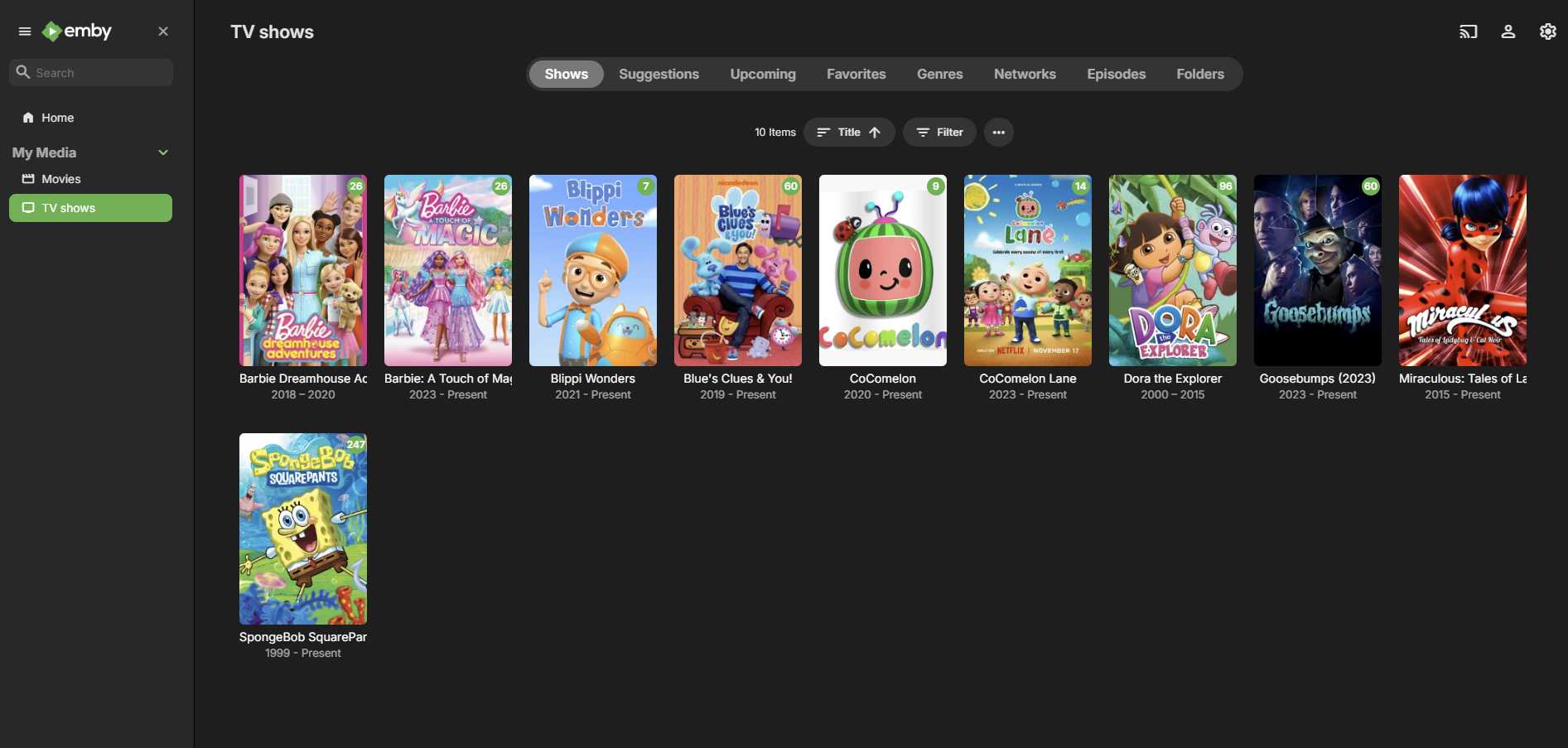Click the Emby logo
This screenshot has height=748, width=1568.
(77, 31)
